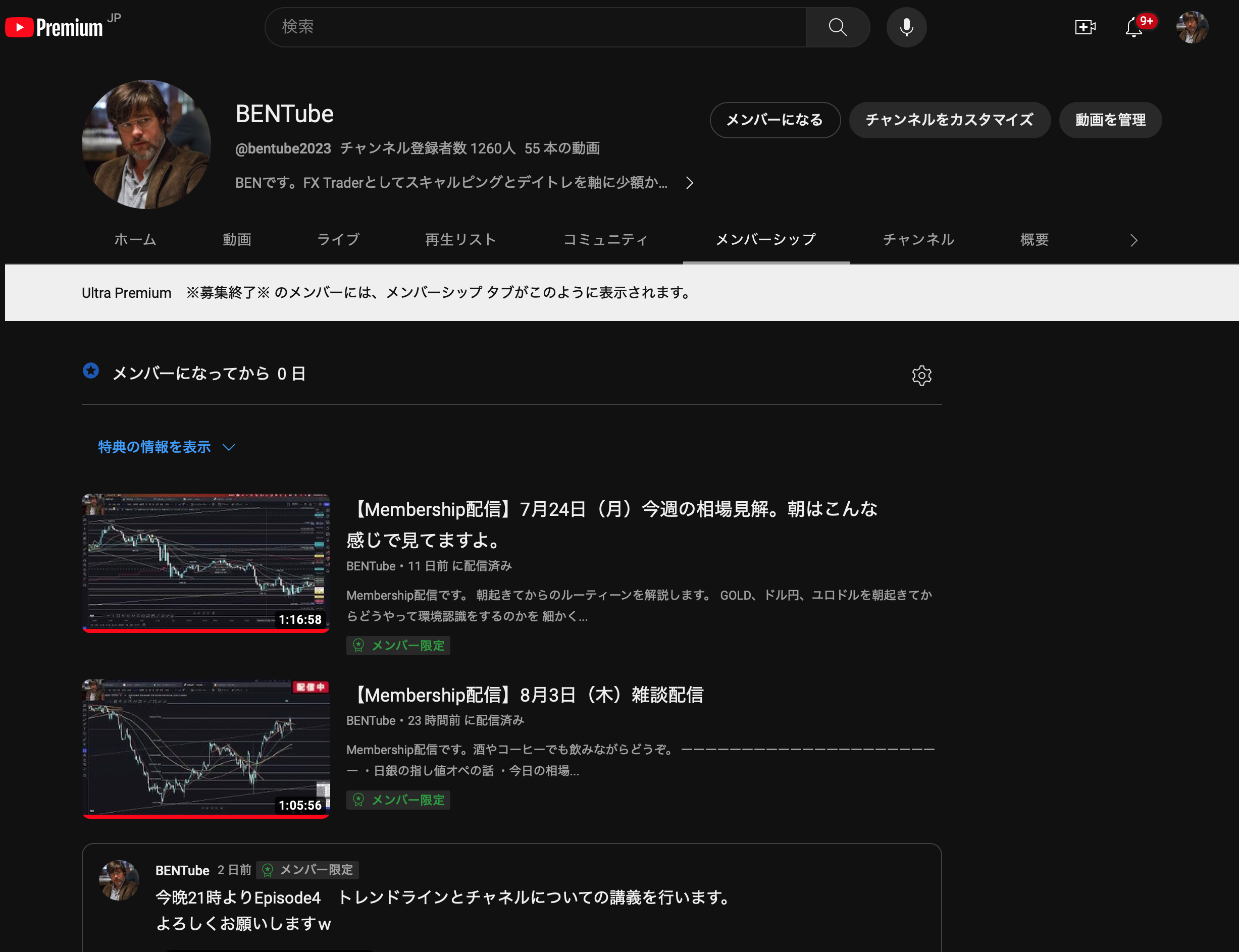The height and width of the screenshot is (952, 1239).
Task: Activate voice search microphone
Action: (906, 27)
